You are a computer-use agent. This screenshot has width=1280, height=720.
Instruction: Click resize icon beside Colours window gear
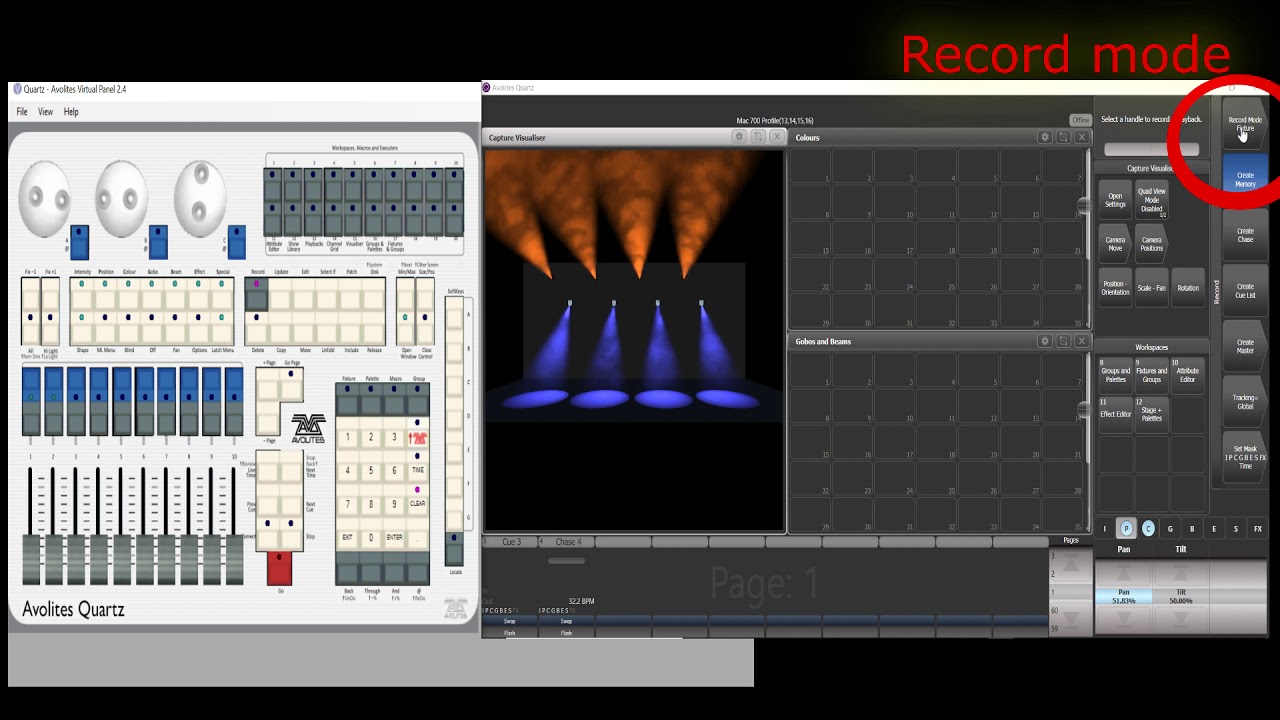pyautogui.click(x=1063, y=137)
